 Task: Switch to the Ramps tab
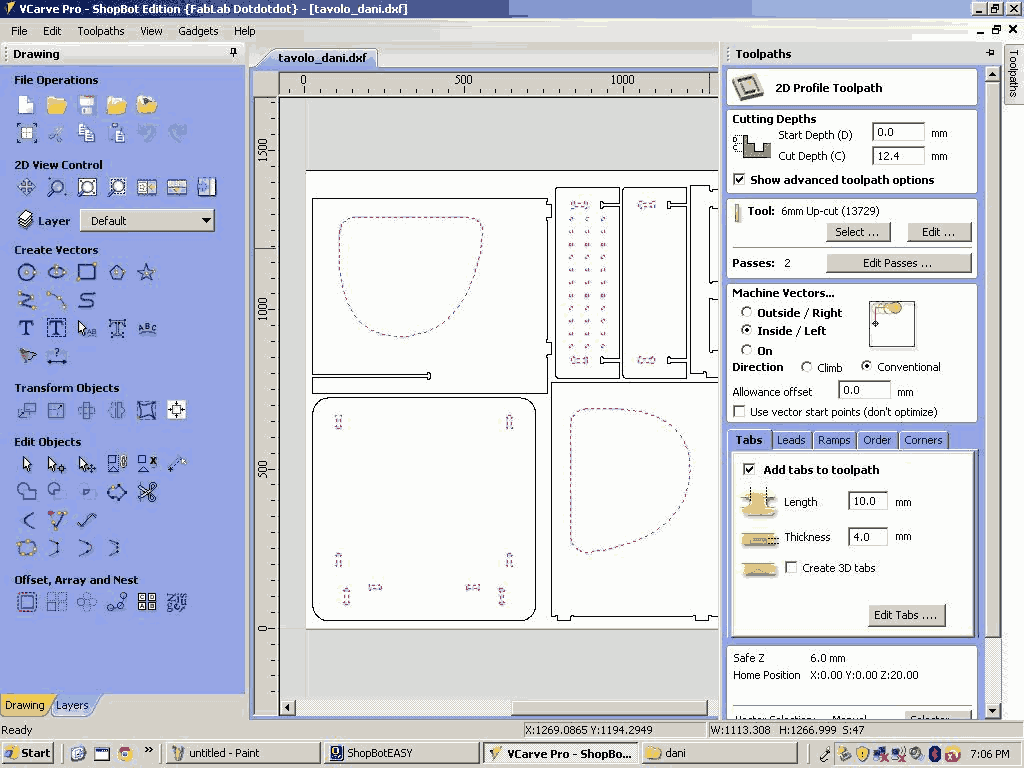pyautogui.click(x=833, y=440)
